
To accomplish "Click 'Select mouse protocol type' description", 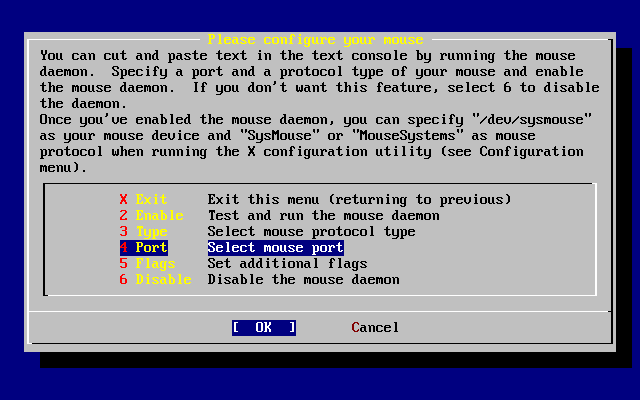I will [311, 231].
